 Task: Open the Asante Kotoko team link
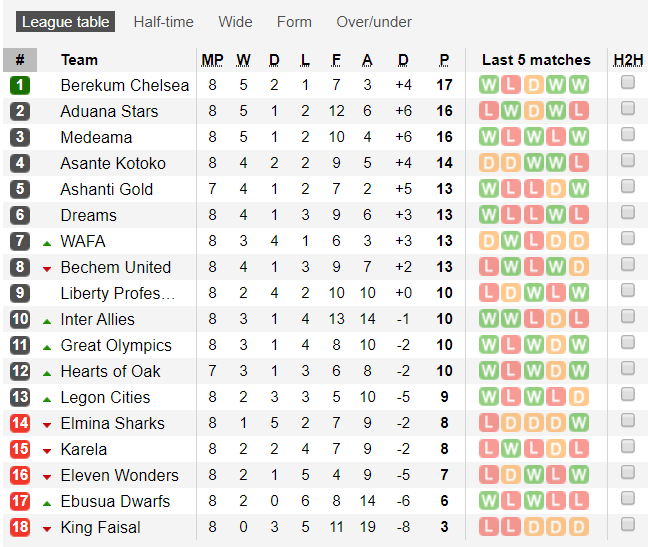click(x=113, y=163)
